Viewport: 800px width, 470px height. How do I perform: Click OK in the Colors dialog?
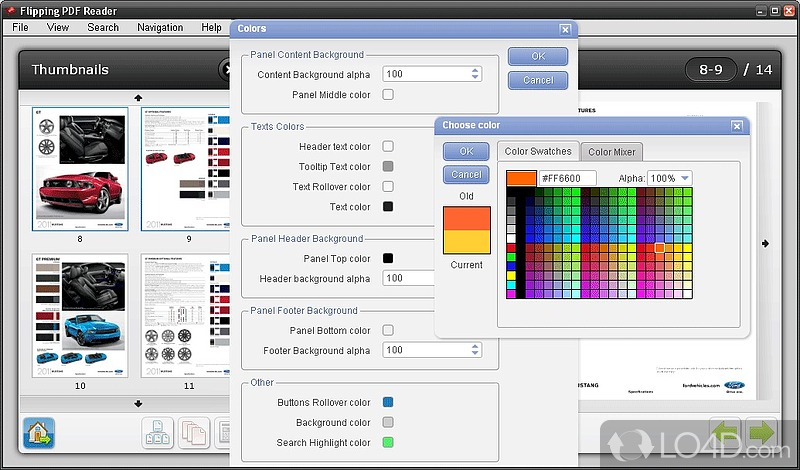pyautogui.click(x=538, y=56)
